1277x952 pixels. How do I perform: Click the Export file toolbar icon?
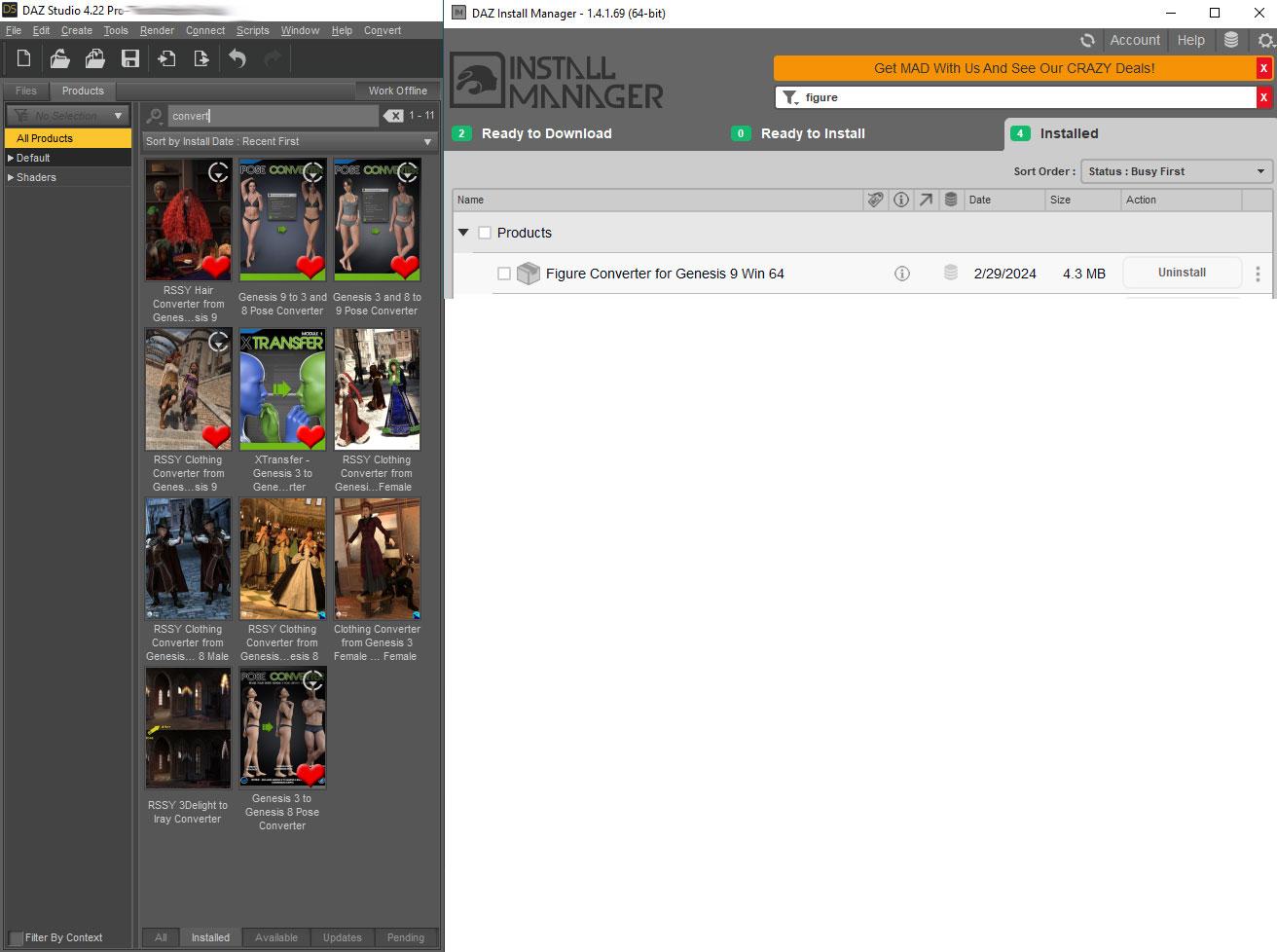click(201, 59)
